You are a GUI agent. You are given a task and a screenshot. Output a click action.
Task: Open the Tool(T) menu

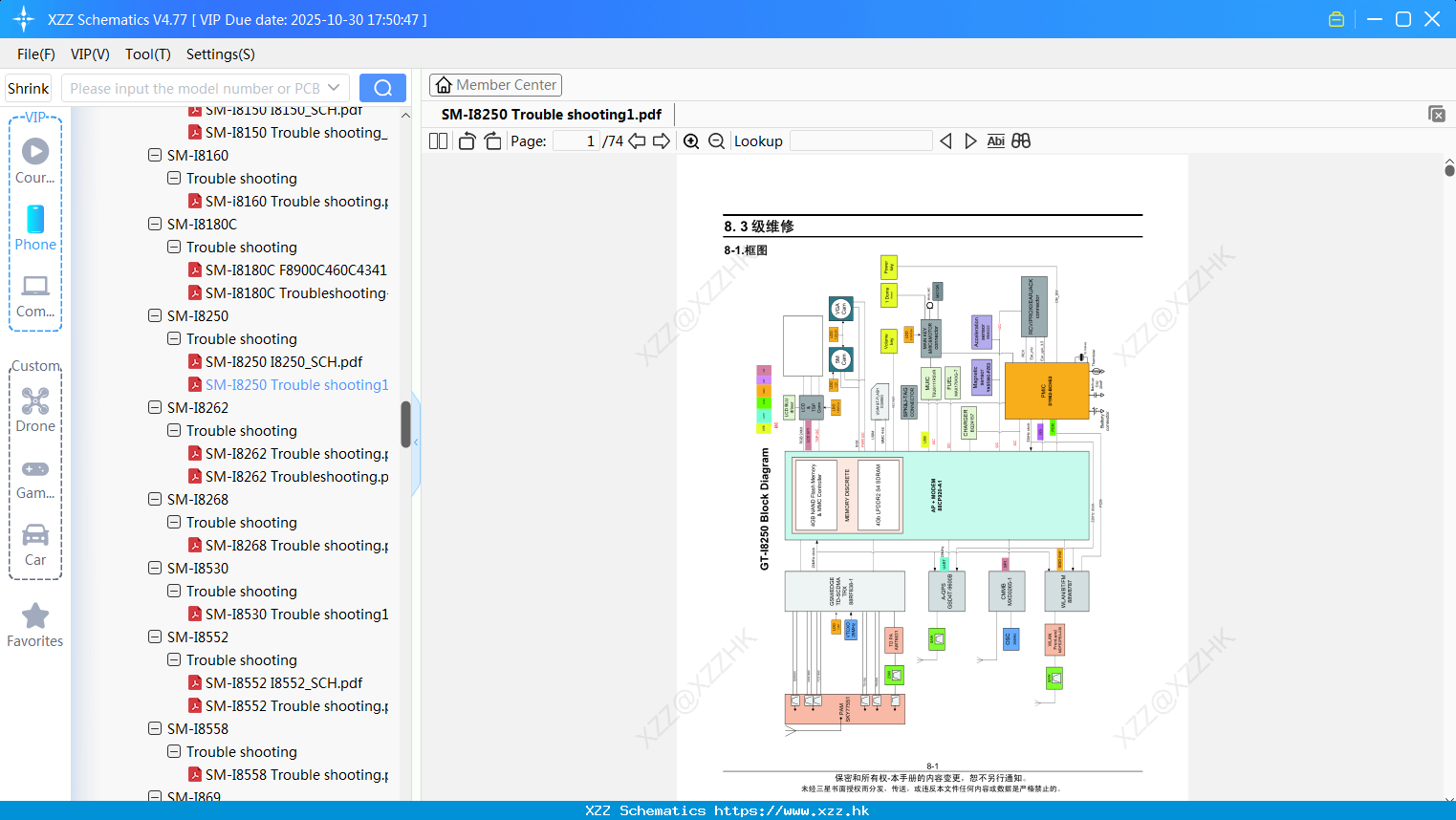(x=148, y=54)
